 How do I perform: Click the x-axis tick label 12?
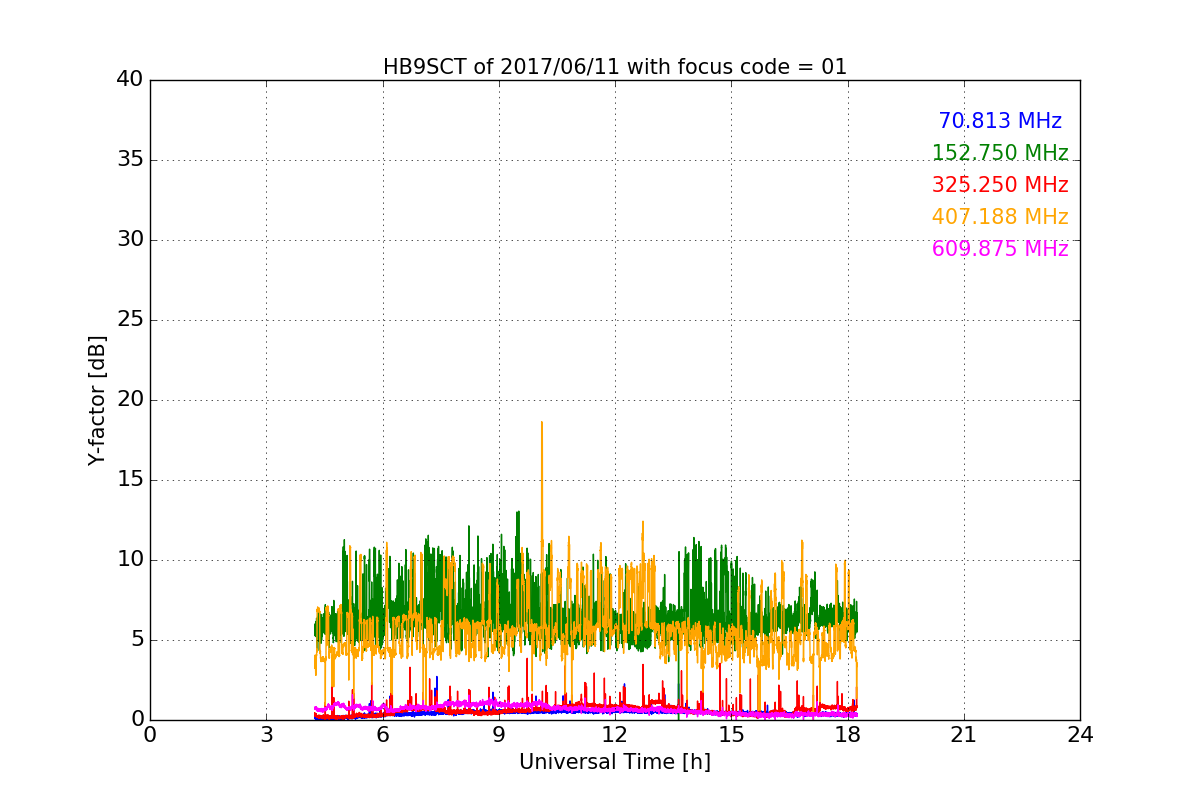[x=615, y=734]
